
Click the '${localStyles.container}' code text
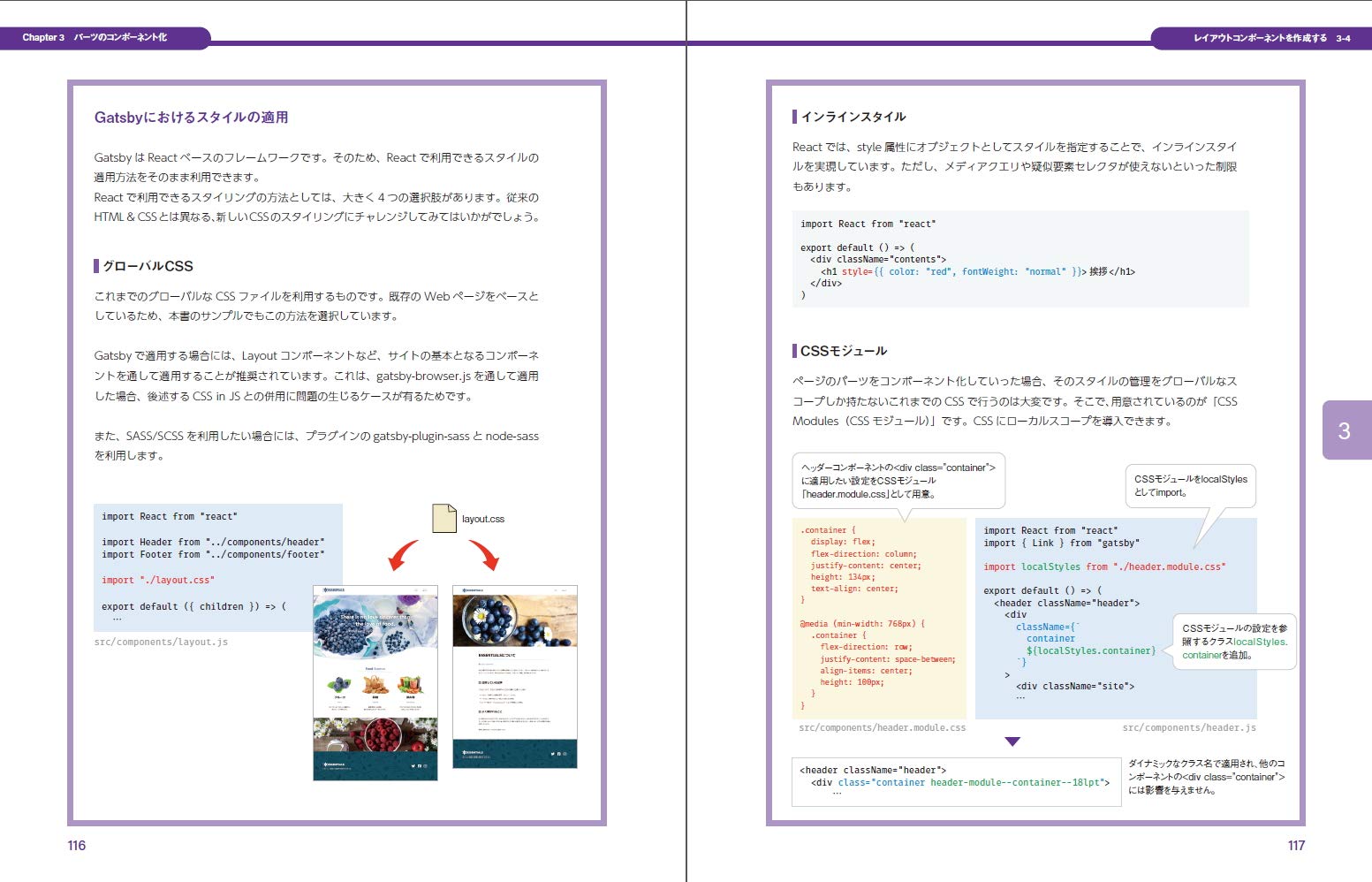[1091, 650]
